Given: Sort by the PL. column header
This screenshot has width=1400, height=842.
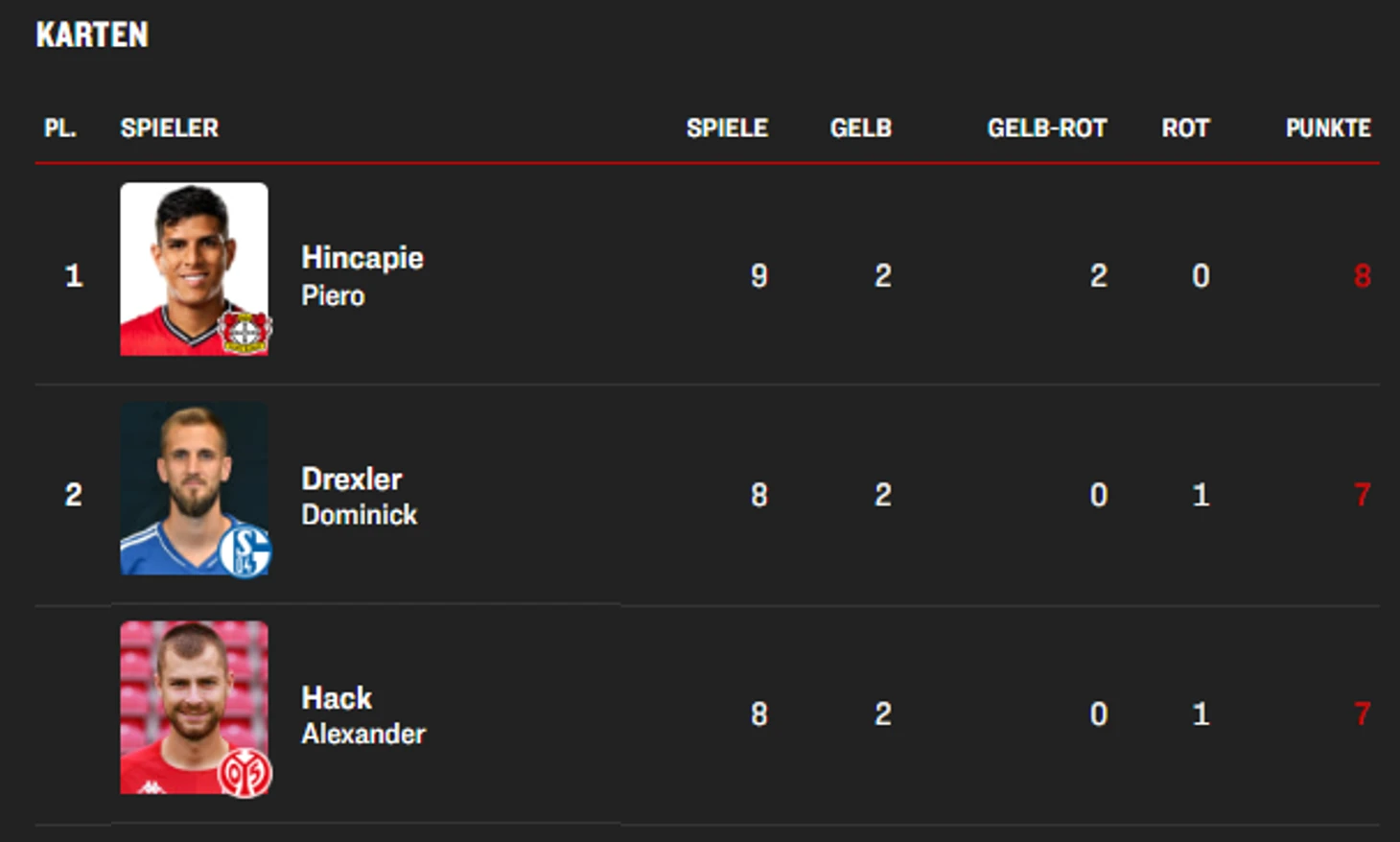Looking at the screenshot, I should coord(59,129).
